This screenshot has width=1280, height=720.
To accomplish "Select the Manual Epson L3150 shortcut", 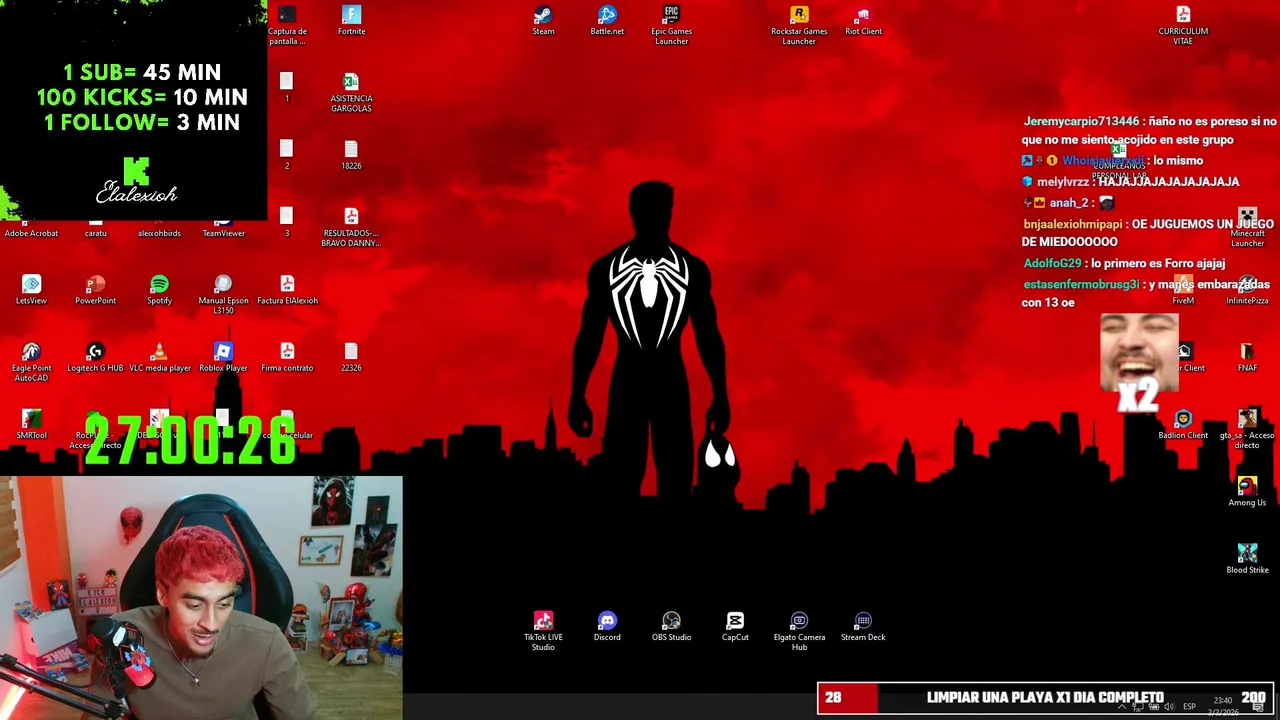I will [x=223, y=295].
